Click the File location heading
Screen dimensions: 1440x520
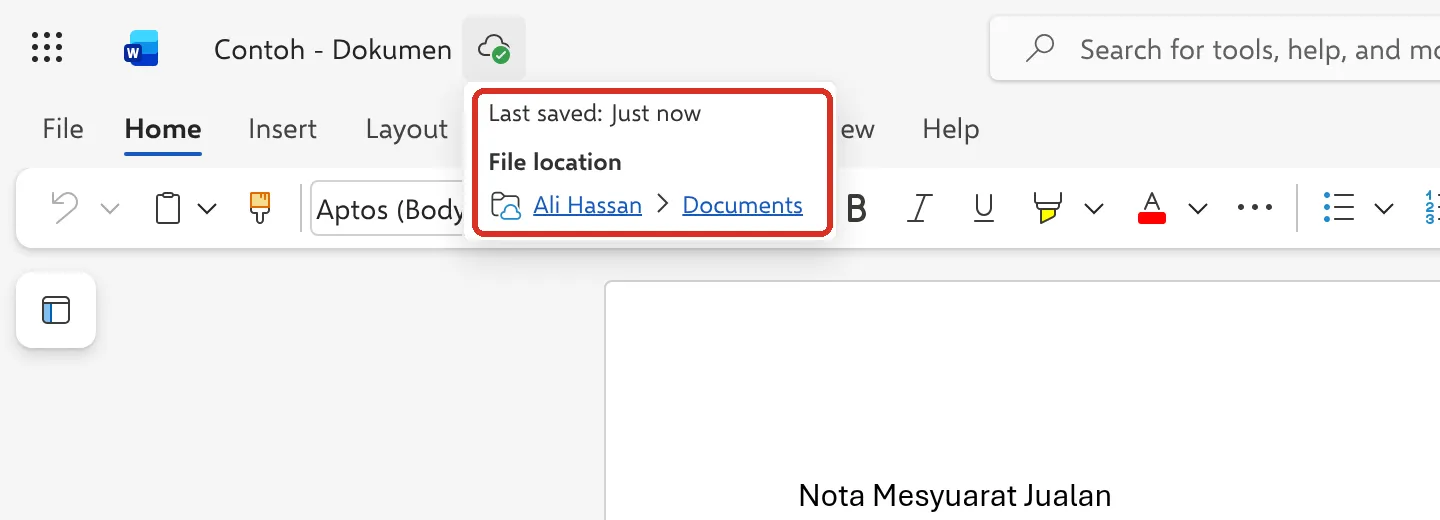click(555, 162)
